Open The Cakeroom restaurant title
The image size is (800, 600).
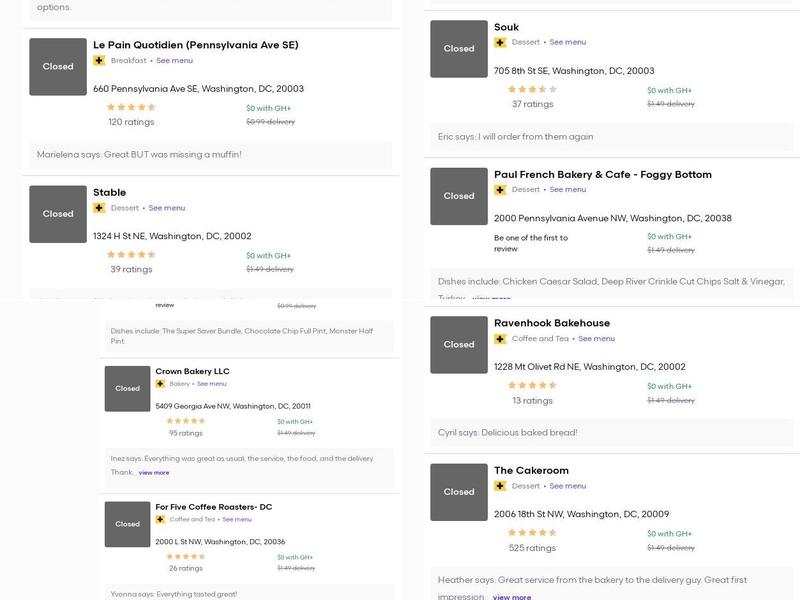(531, 471)
